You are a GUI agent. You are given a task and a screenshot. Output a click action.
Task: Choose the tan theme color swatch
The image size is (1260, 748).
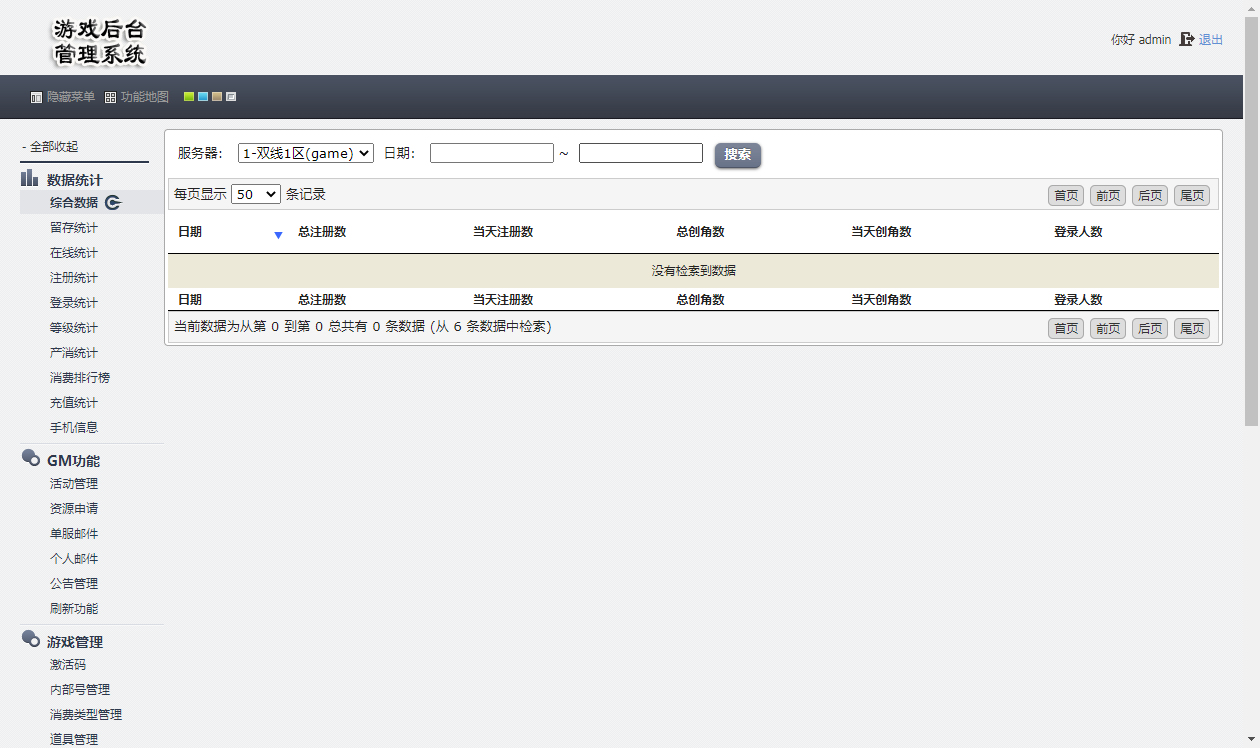(217, 97)
